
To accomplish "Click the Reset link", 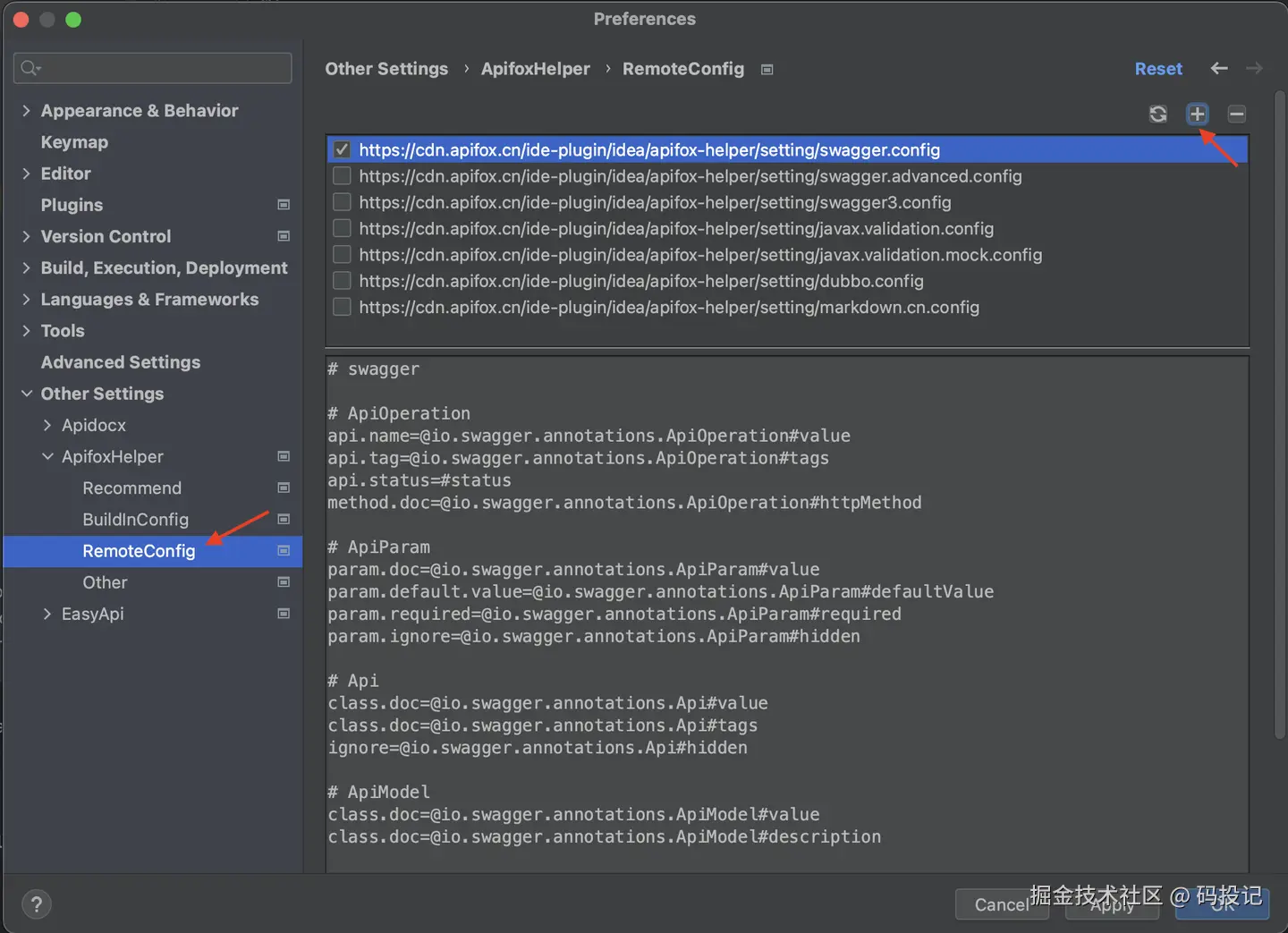I will (1158, 69).
